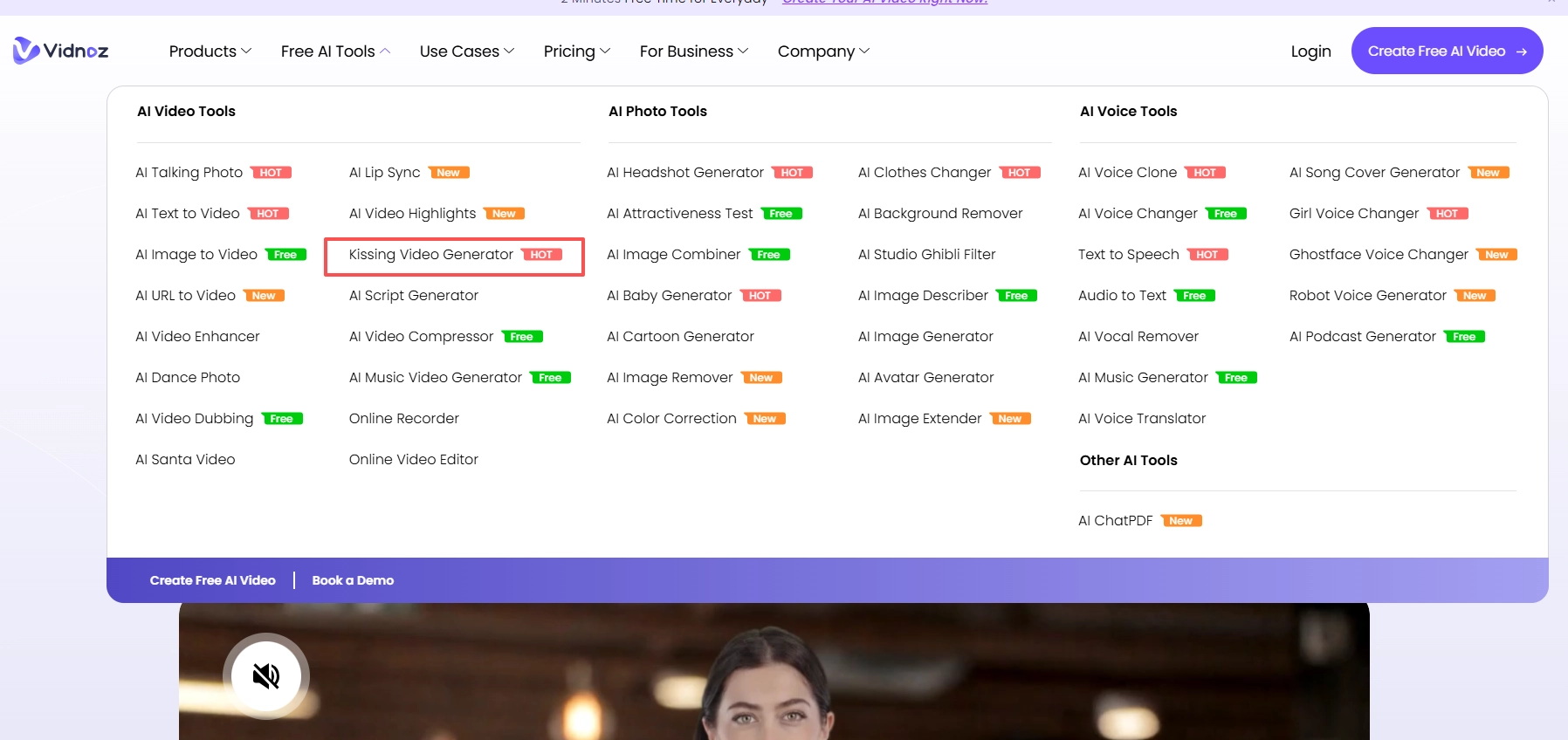Click the Vidnoz logo icon
1568x740 pixels.
27,51
